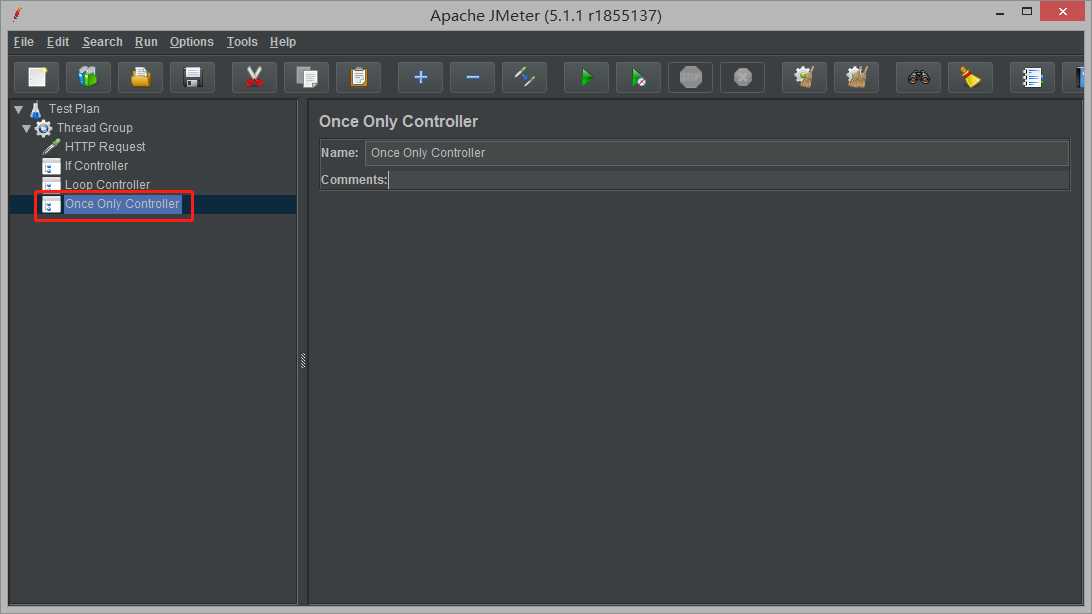This screenshot has width=1092, height=614.
Task: Click the Stop test icon
Action: pos(690,77)
